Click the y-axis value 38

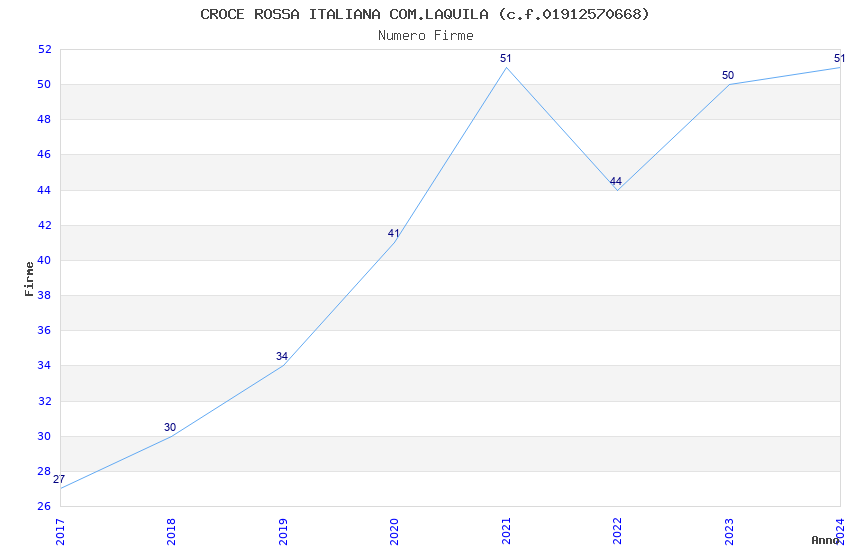pyautogui.click(x=44, y=296)
